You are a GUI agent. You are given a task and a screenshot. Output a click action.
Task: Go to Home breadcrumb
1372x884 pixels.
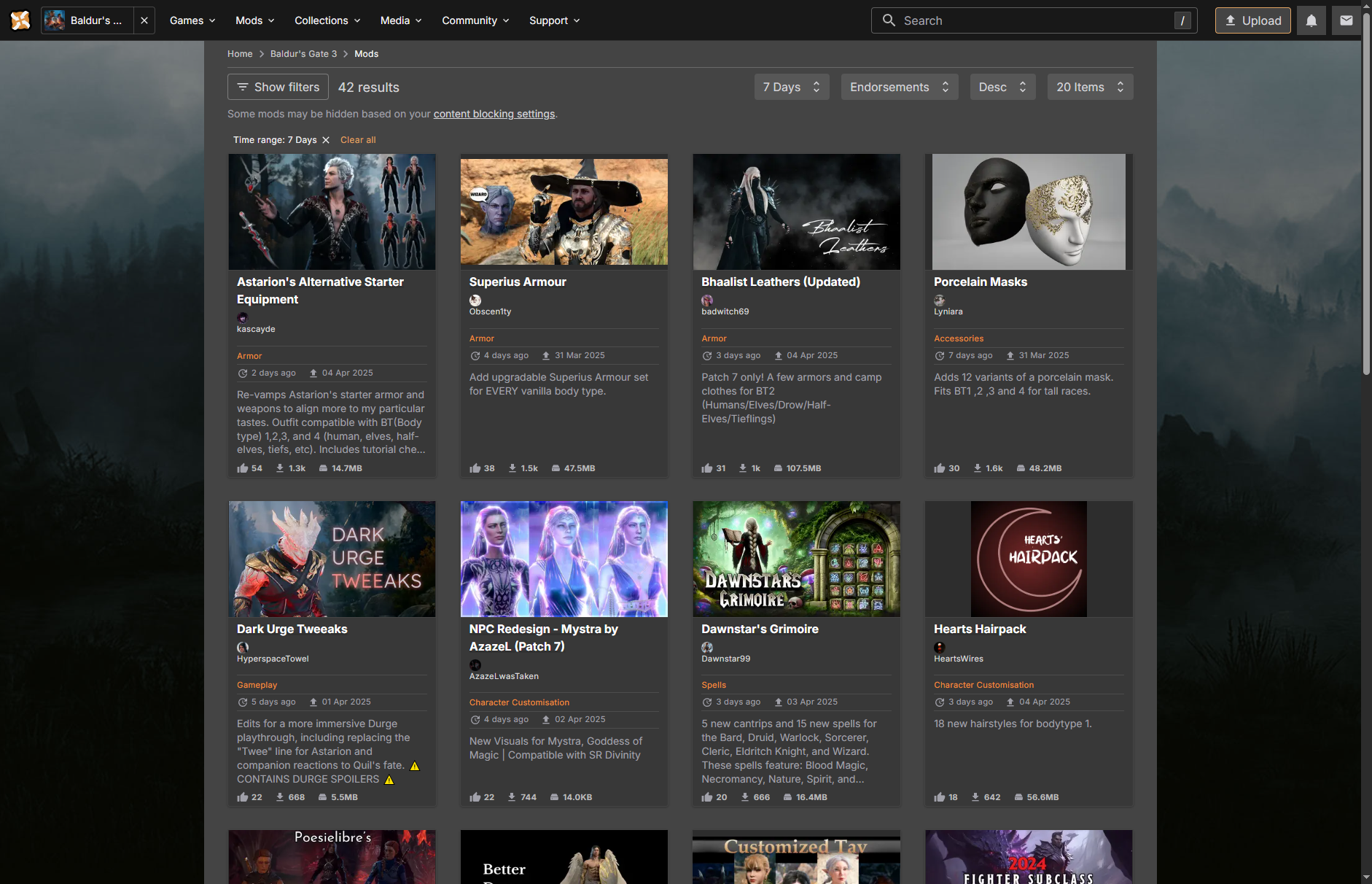(x=240, y=54)
